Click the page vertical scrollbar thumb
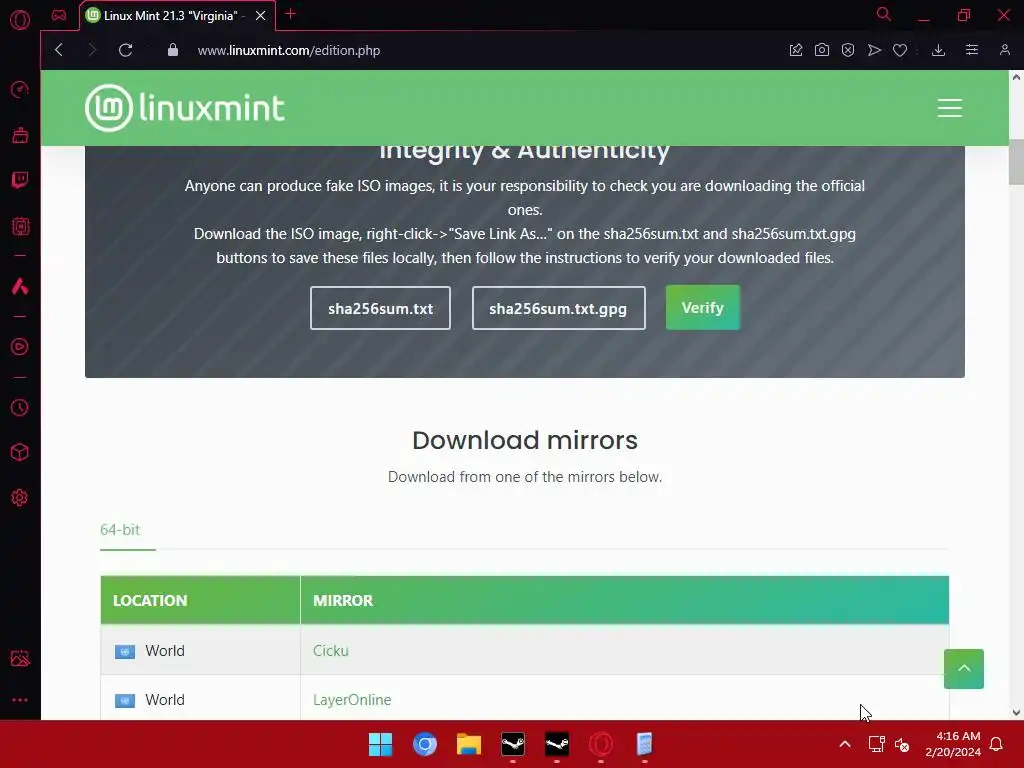The height and width of the screenshot is (768, 1024). 1016,162
